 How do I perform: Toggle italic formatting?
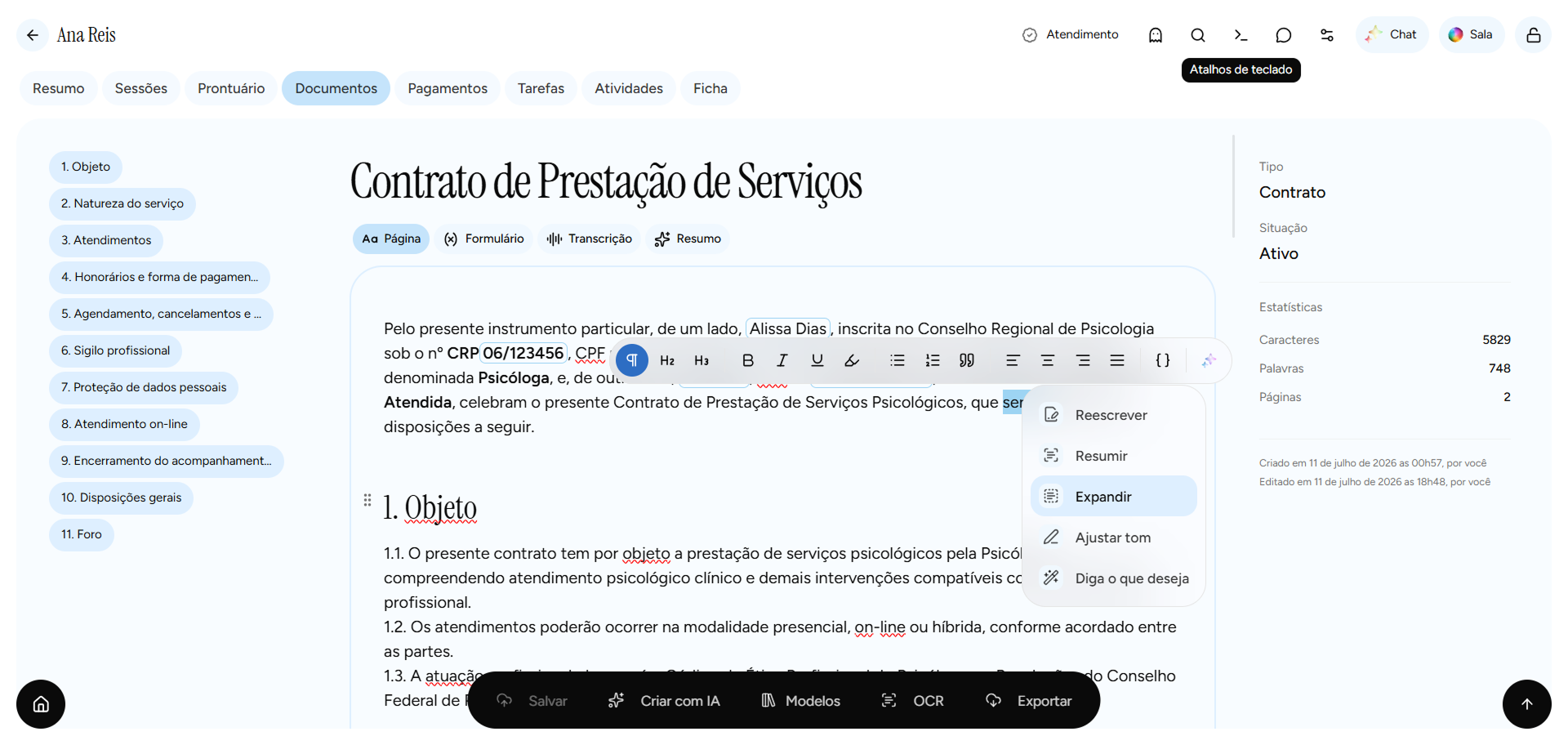pyautogui.click(x=782, y=360)
